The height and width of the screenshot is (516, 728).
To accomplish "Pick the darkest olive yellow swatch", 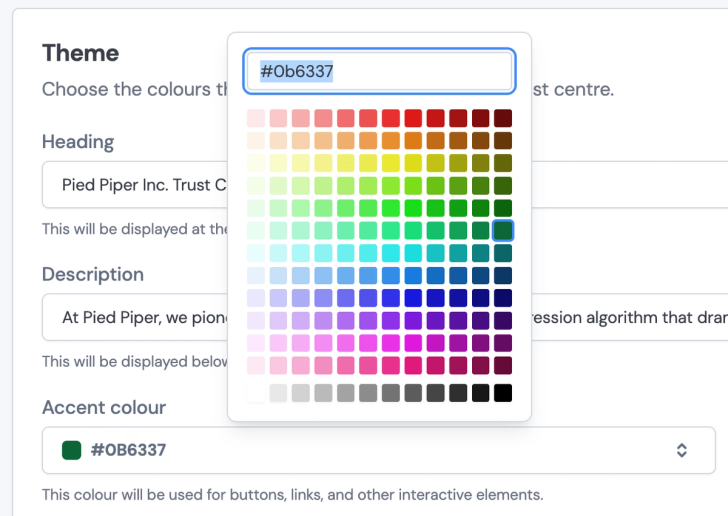I will [x=503, y=163].
